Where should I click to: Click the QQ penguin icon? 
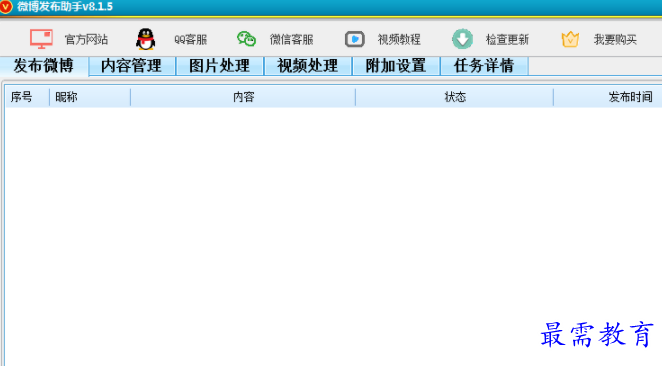coord(146,39)
